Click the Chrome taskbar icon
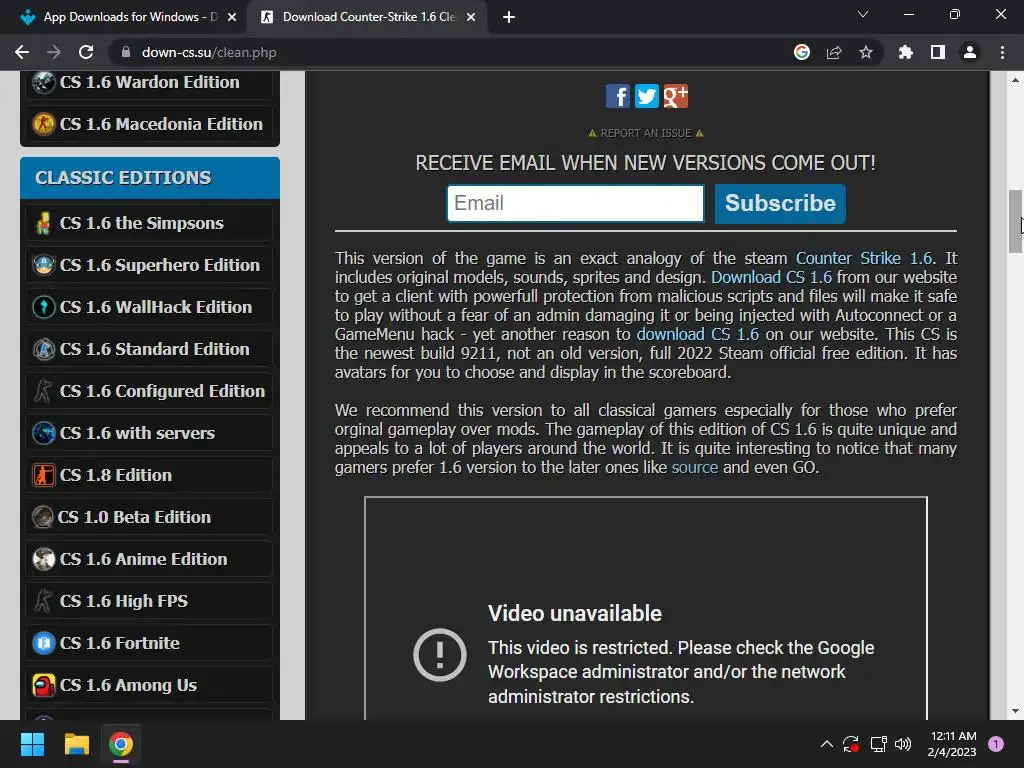 point(121,744)
